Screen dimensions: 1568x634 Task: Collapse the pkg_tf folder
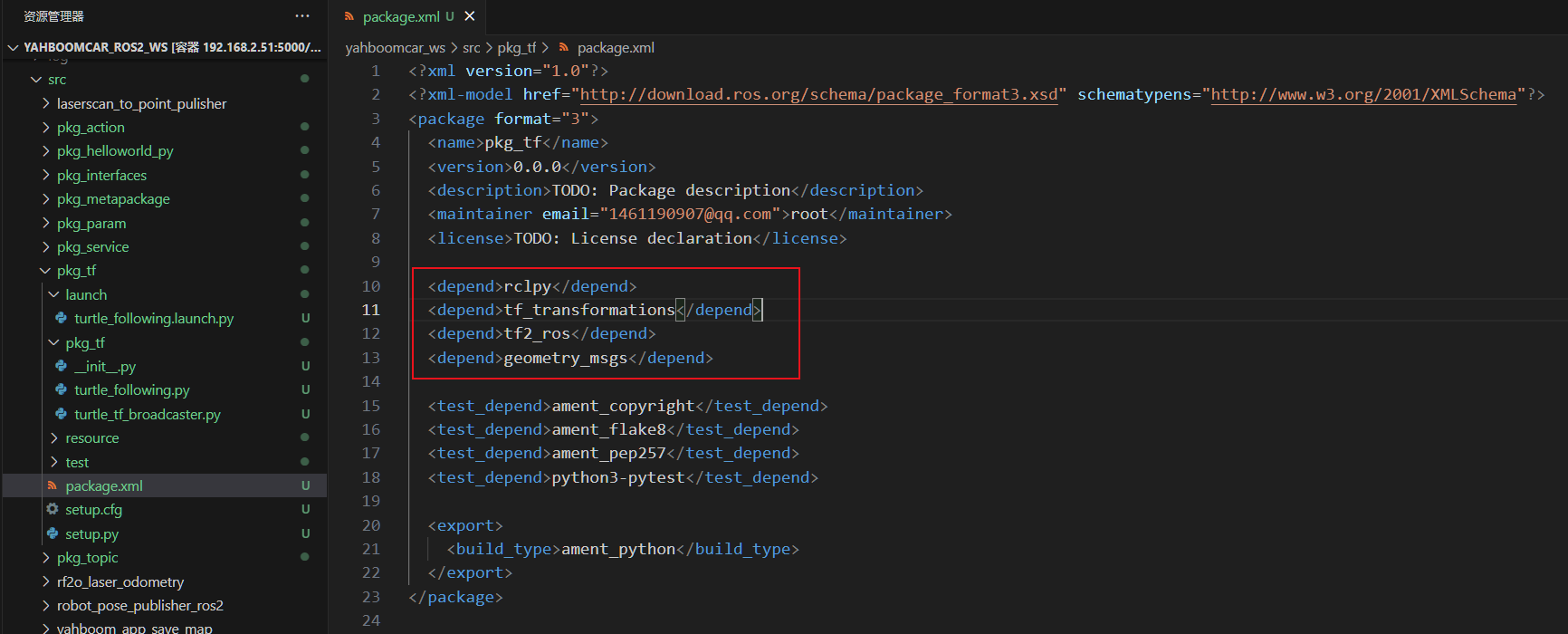click(45, 271)
